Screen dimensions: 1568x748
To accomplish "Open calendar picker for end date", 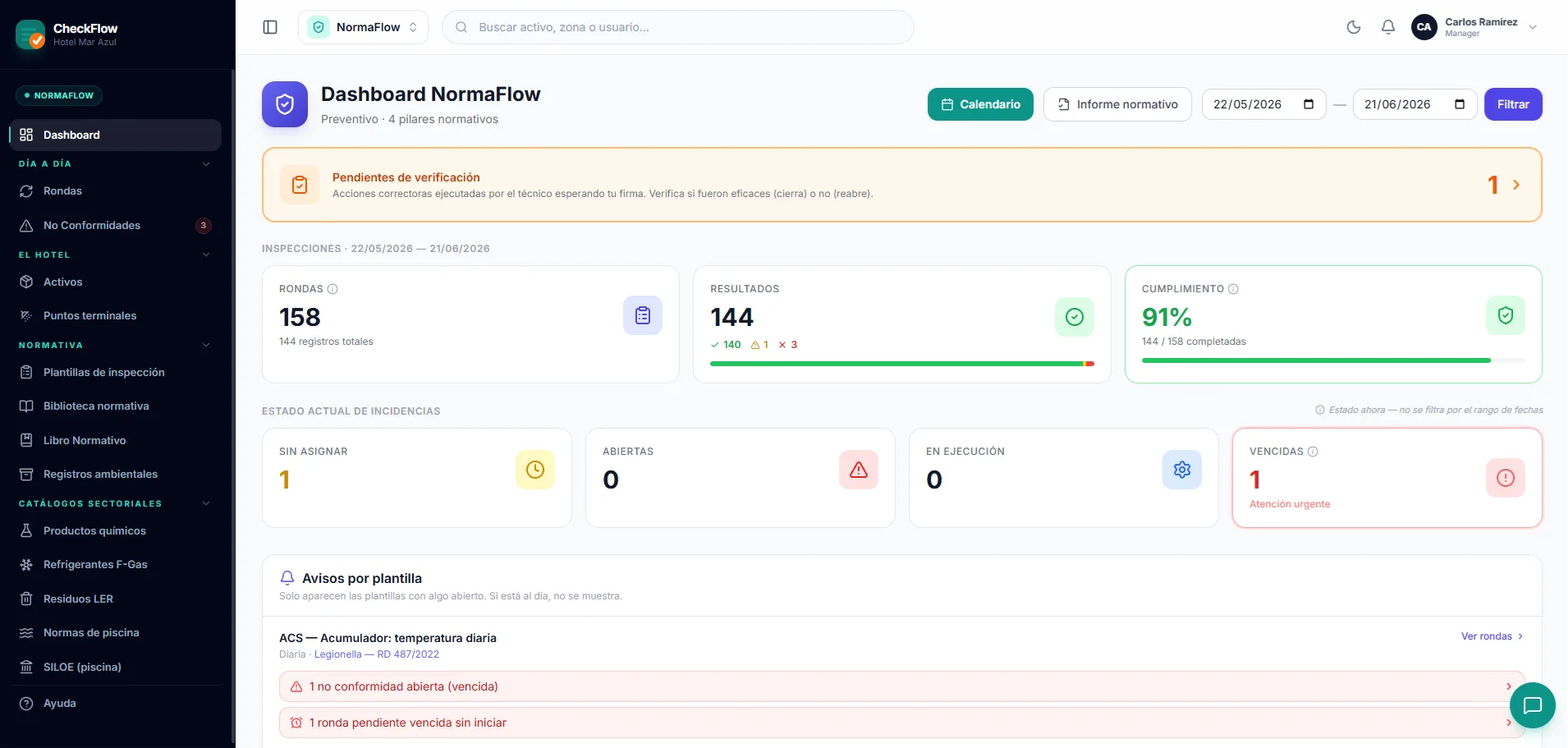I will [x=1460, y=104].
